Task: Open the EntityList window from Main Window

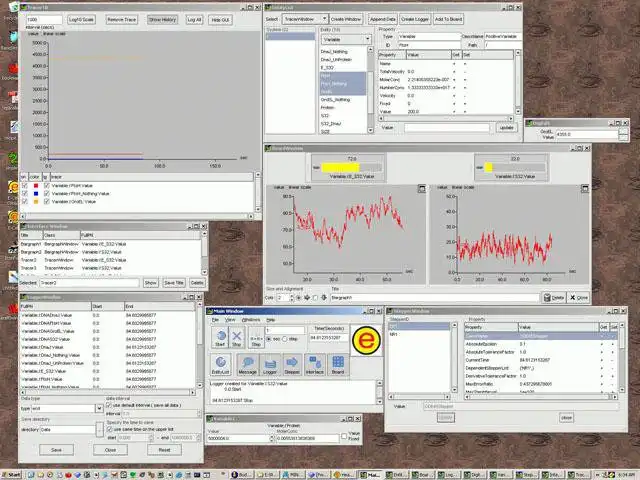Action: click(220, 364)
